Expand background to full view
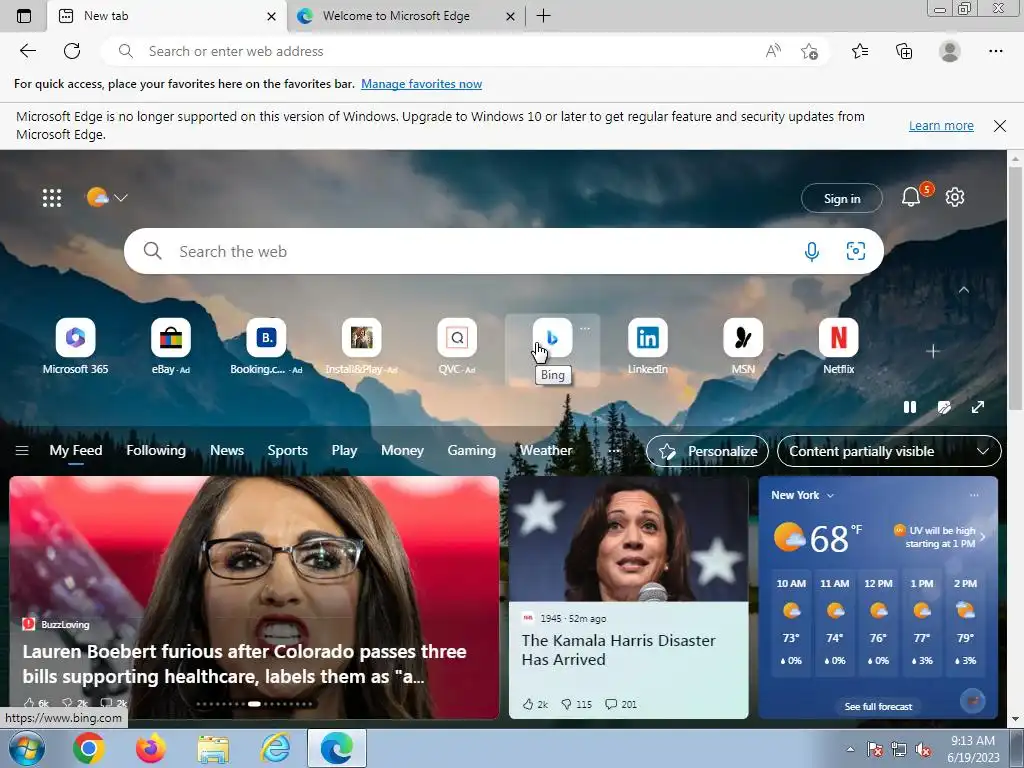 point(978,408)
